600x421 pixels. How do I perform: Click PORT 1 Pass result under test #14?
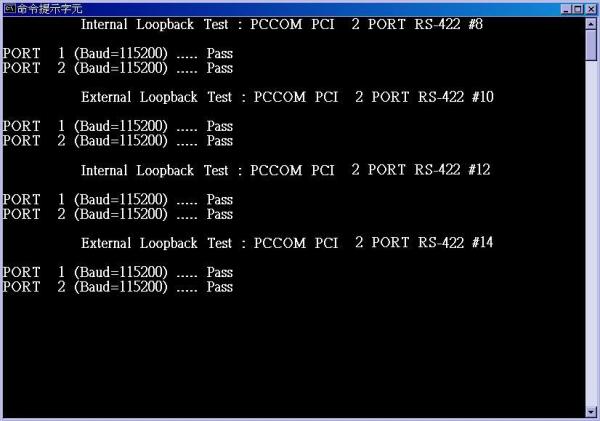(220, 273)
